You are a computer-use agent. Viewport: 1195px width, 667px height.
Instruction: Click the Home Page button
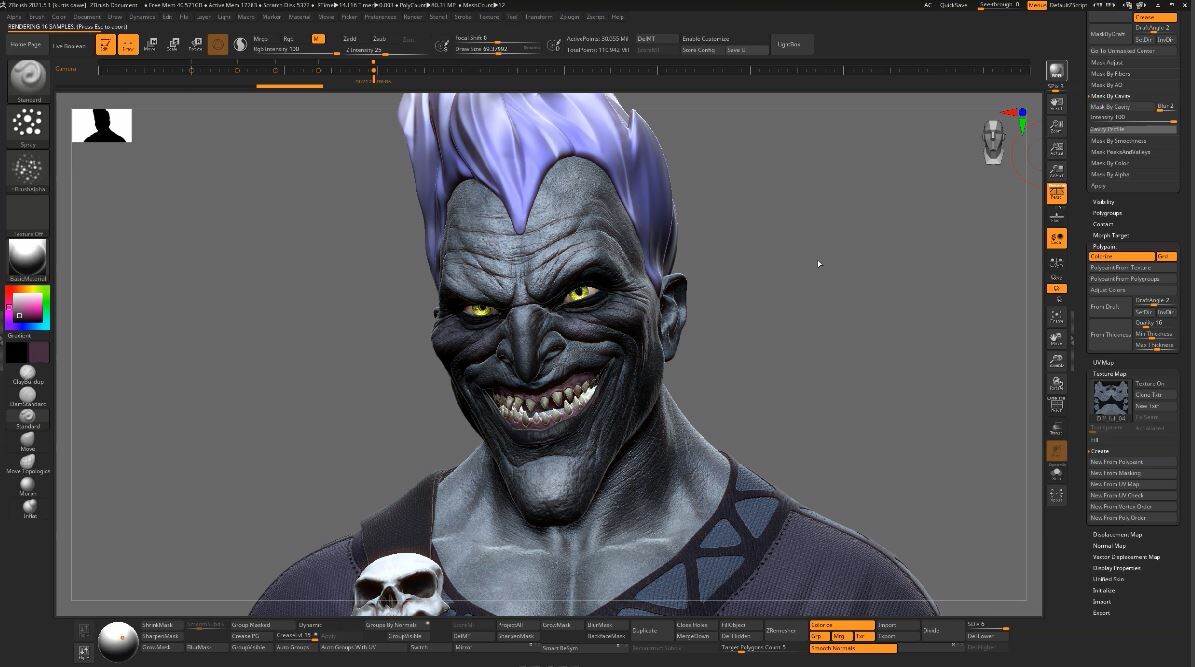point(26,45)
